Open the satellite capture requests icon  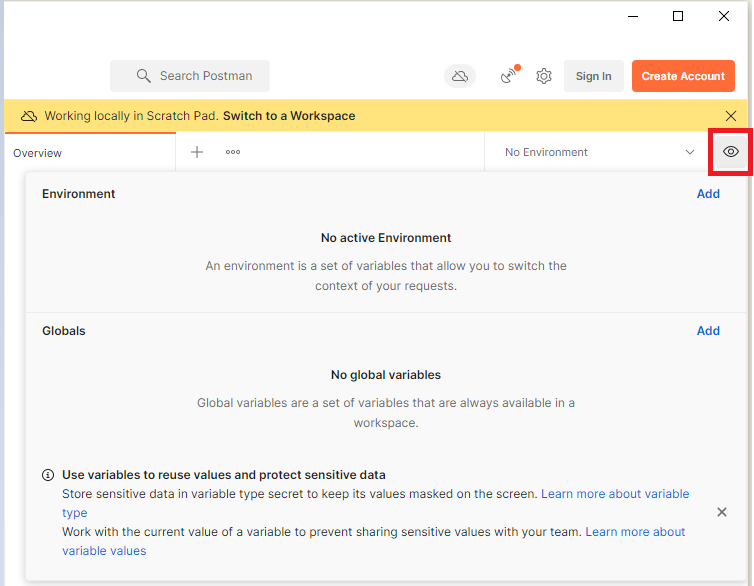click(509, 75)
